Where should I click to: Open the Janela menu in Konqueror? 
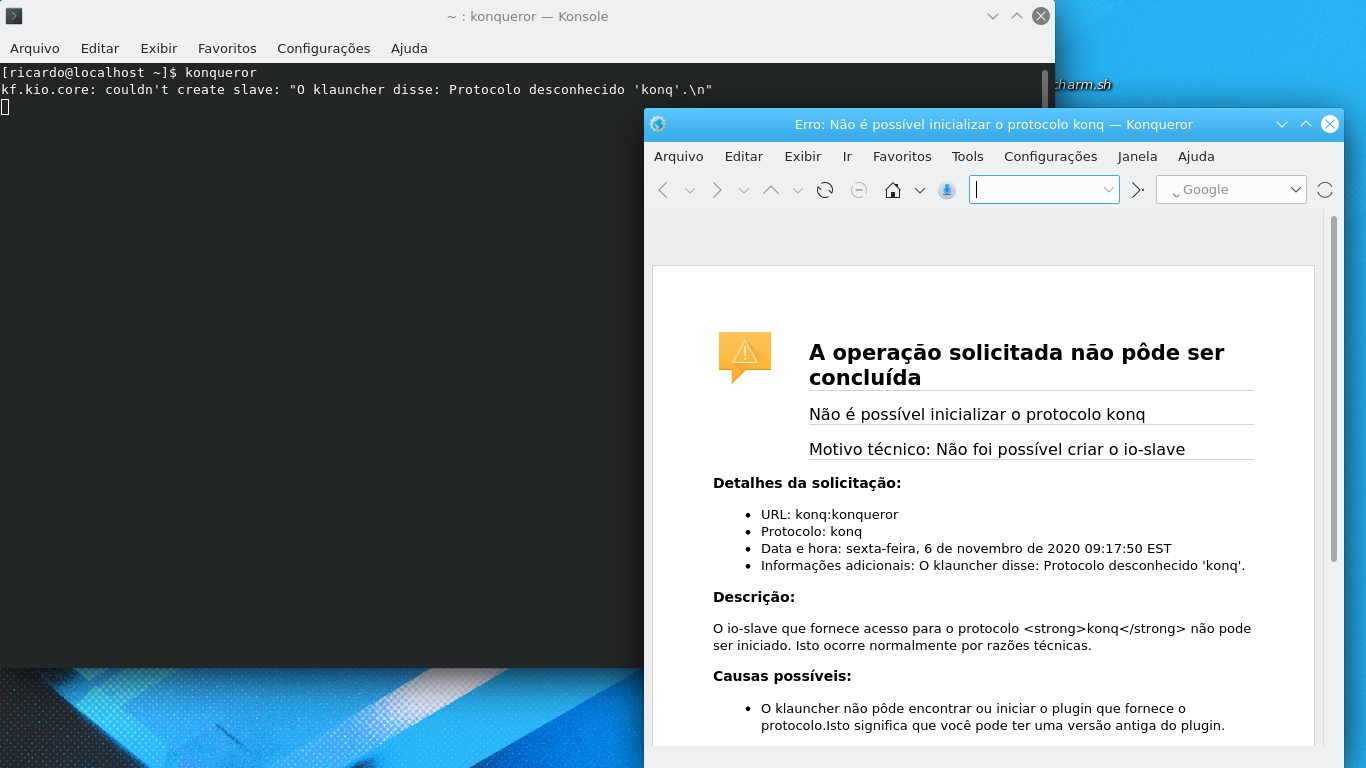pyautogui.click(x=1138, y=157)
